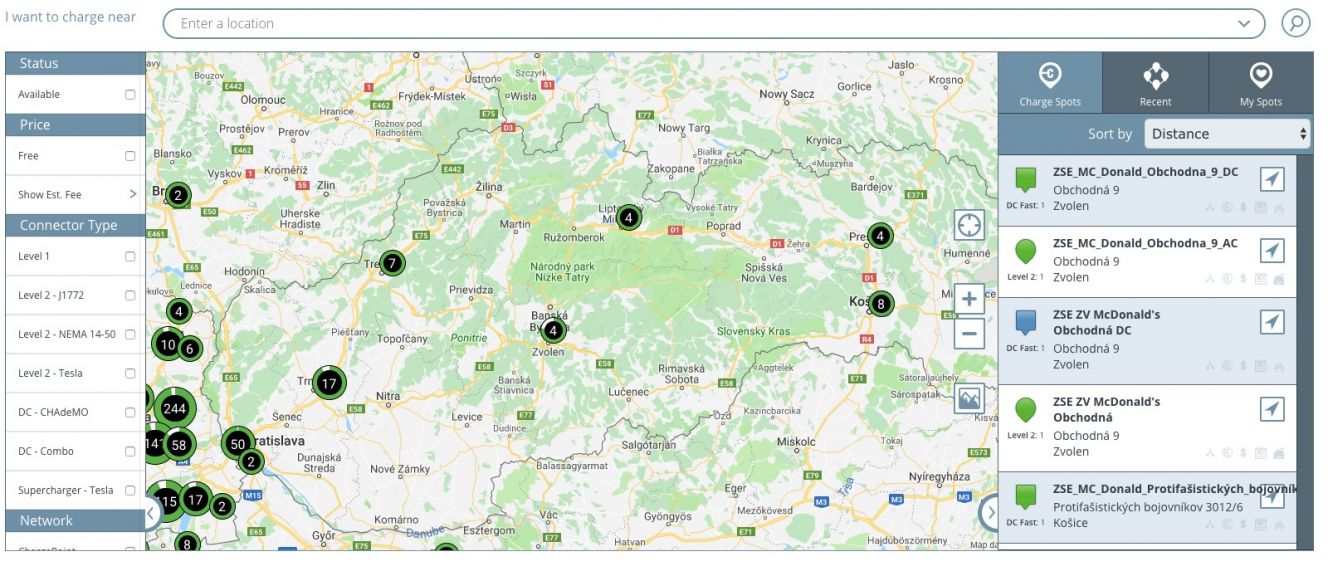1328x576 pixels.
Task: Click the cluster marker 6 on map
Action: pyautogui.click(x=189, y=348)
